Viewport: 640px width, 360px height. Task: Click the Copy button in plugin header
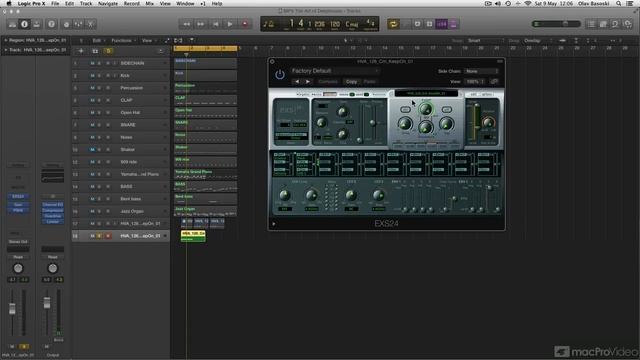pos(351,82)
